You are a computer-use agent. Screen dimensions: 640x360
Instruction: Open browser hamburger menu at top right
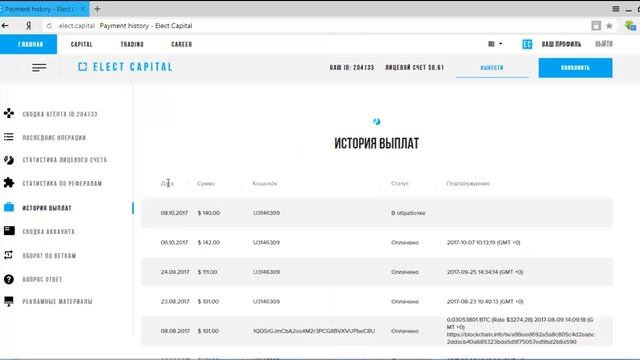pyautogui.click(x=616, y=9)
